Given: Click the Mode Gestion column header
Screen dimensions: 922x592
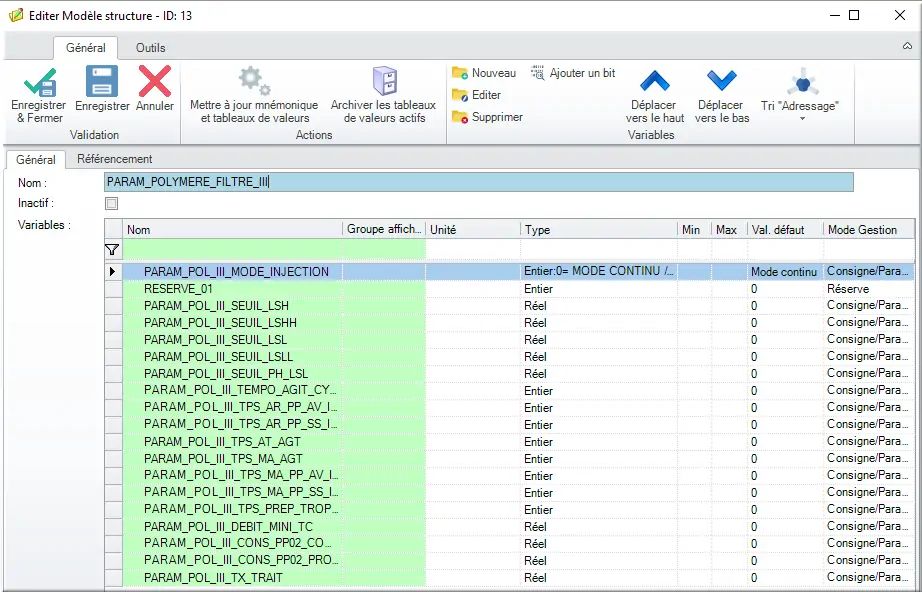Looking at the screenshot, I should 869,229.
